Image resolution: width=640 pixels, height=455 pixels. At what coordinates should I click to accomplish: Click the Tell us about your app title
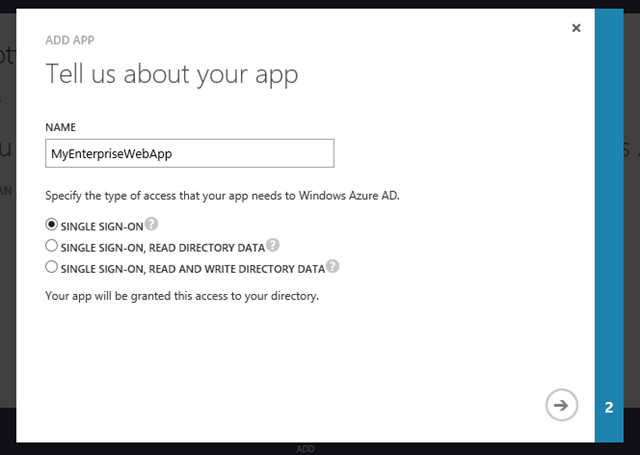point(172,75)
